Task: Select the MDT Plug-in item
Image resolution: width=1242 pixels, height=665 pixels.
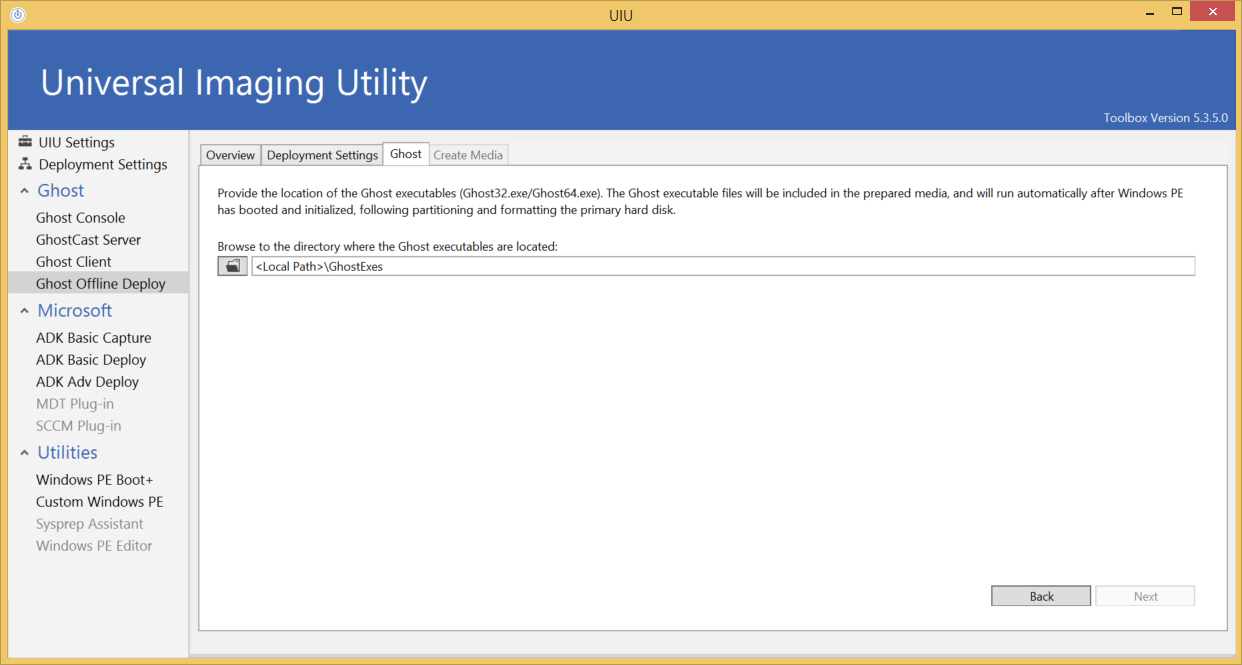Action: click(x=75, y=404)
